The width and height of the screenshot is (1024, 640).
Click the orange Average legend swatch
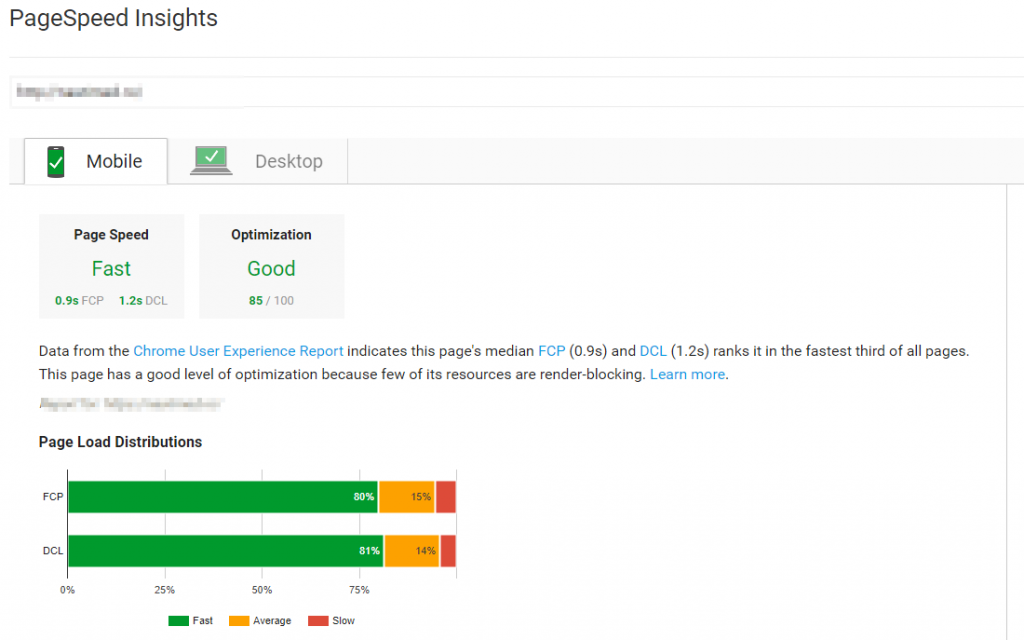[239, 620]
